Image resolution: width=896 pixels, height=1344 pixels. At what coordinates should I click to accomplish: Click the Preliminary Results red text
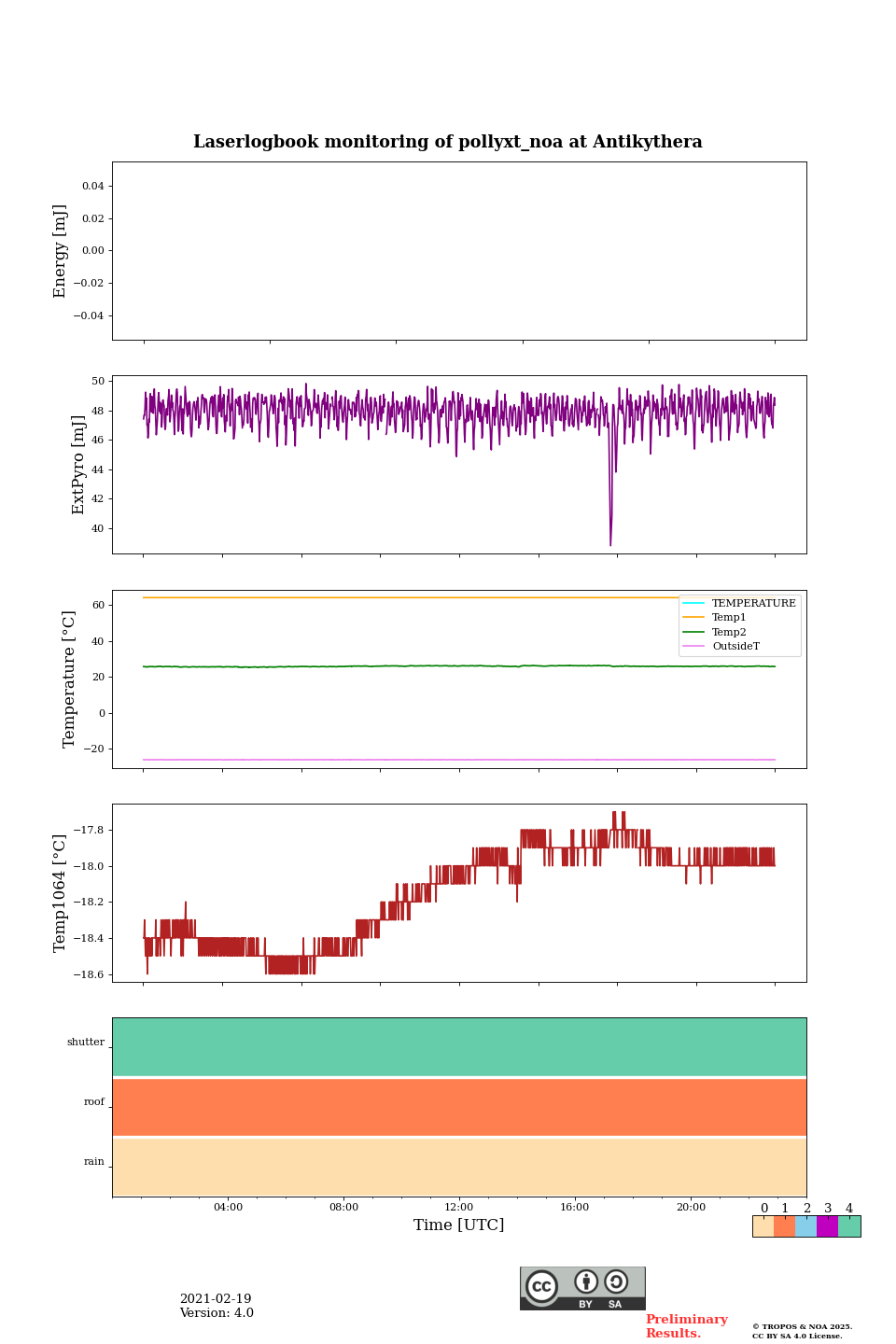pos(687,1326)
